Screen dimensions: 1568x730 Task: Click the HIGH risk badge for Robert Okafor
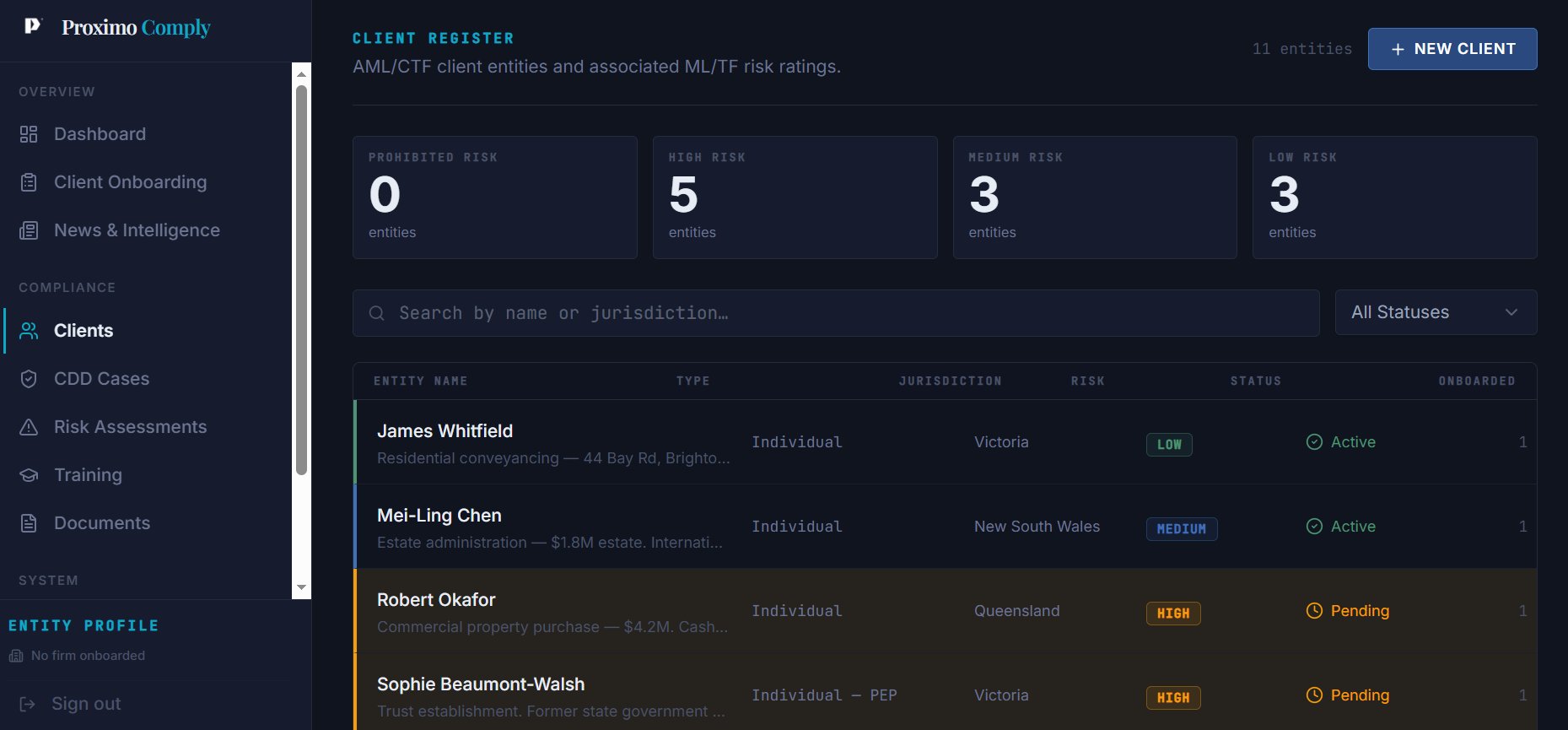pyautogui.click(x=1173, y=613)
